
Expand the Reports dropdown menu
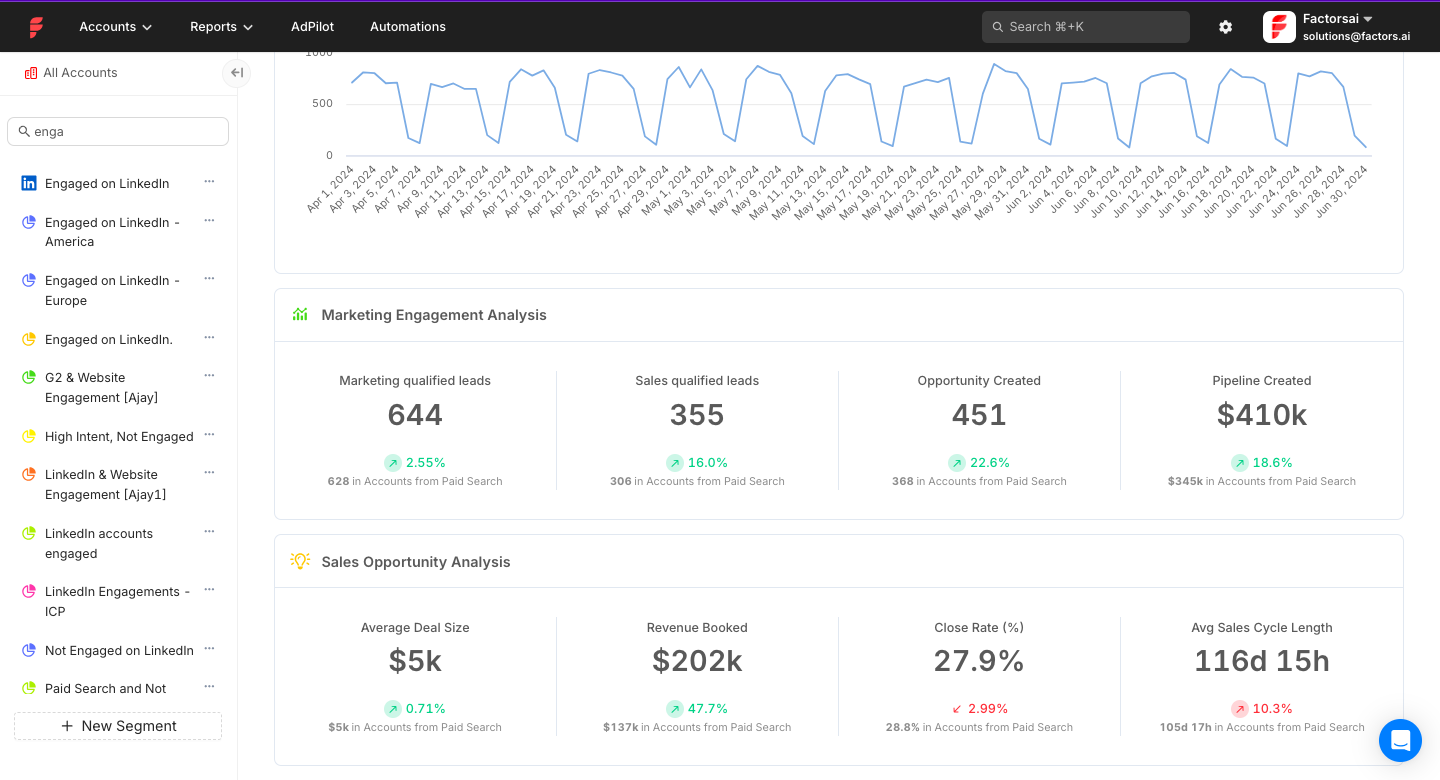[222, 27]
